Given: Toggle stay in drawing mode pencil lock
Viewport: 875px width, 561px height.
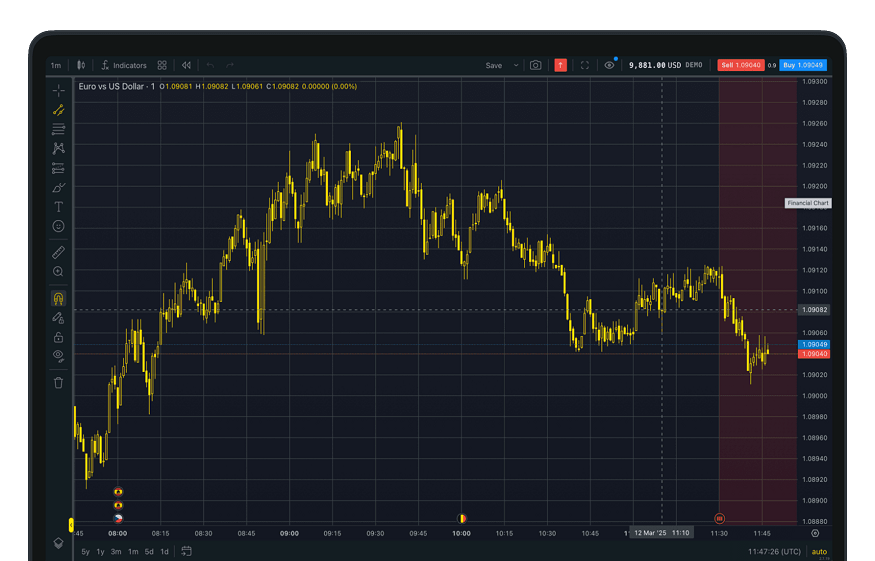Looking at the screenshot, I should click(59, 318).
